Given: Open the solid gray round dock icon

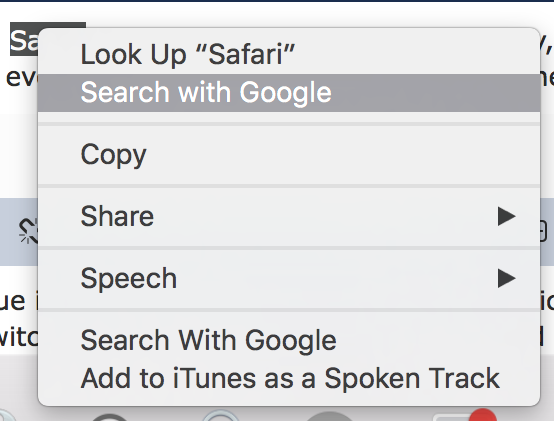Looking at the screenshot, I should (x=329, y=416).
